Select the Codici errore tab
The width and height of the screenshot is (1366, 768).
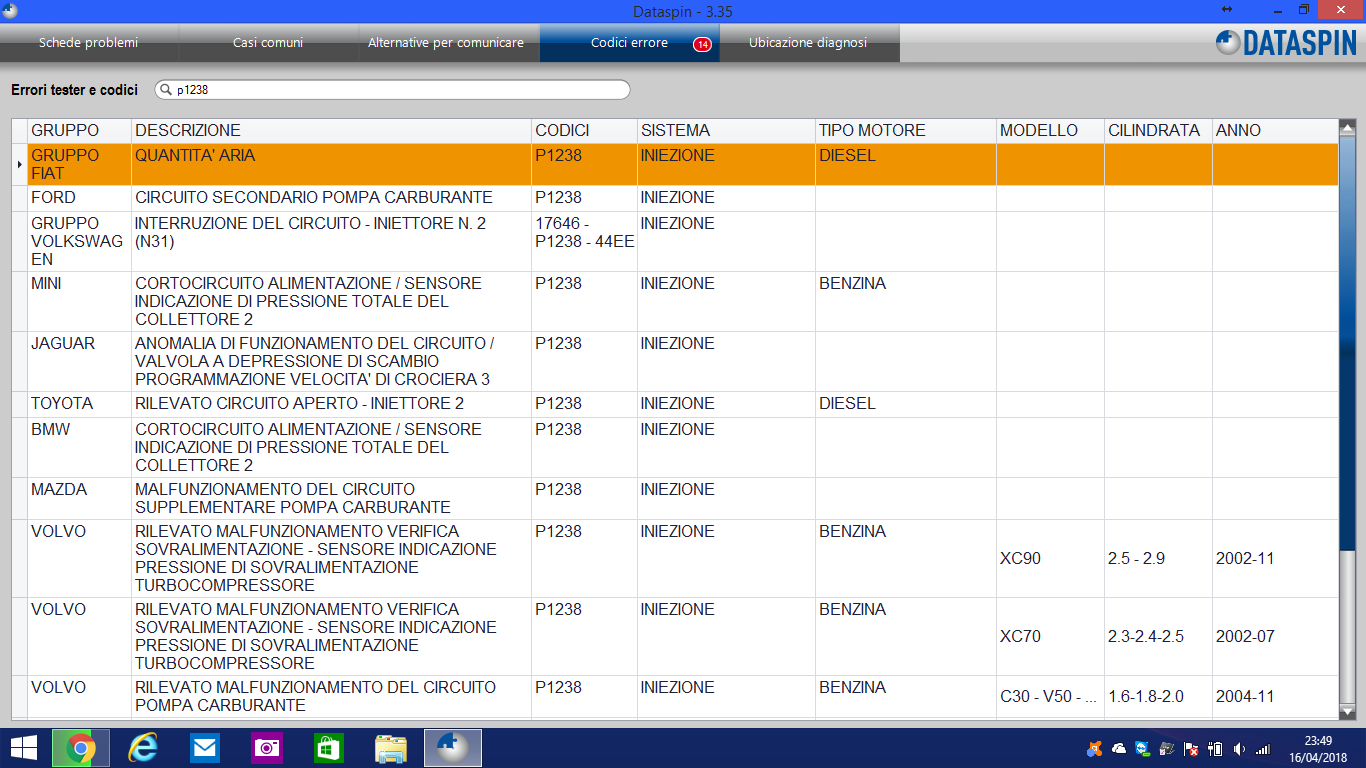[629, 43]
